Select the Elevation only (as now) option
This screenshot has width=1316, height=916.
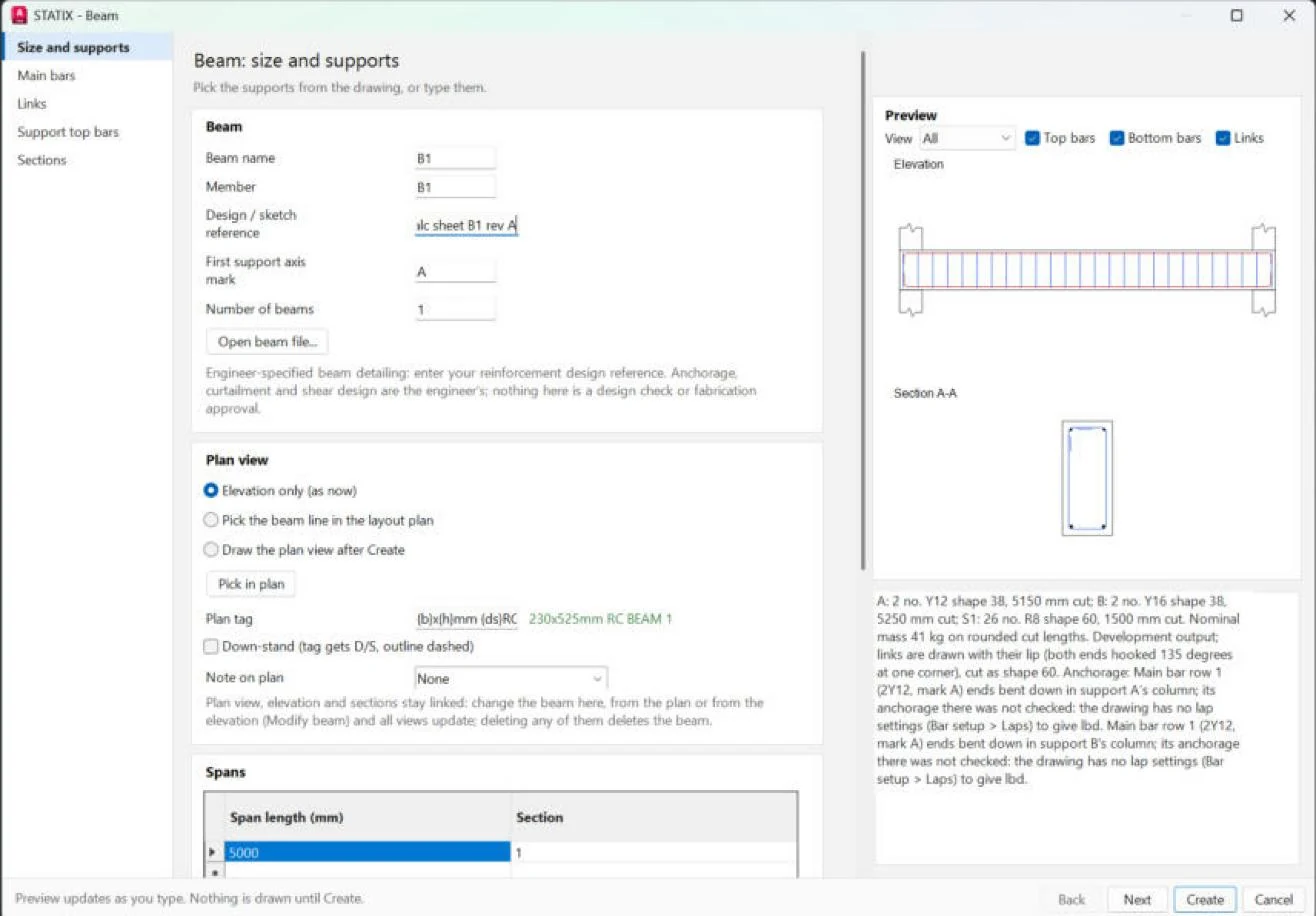click(x=281, y=491)
